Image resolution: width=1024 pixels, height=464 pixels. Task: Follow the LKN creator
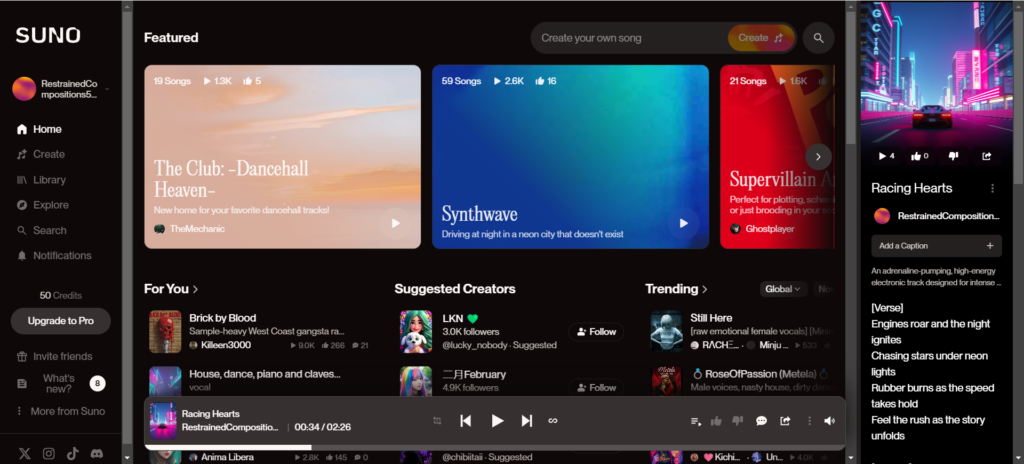(x=596, y=332)
